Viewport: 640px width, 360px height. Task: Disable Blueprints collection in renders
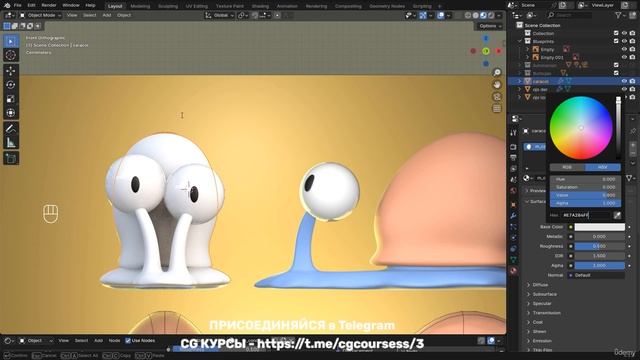coord(632,41)
